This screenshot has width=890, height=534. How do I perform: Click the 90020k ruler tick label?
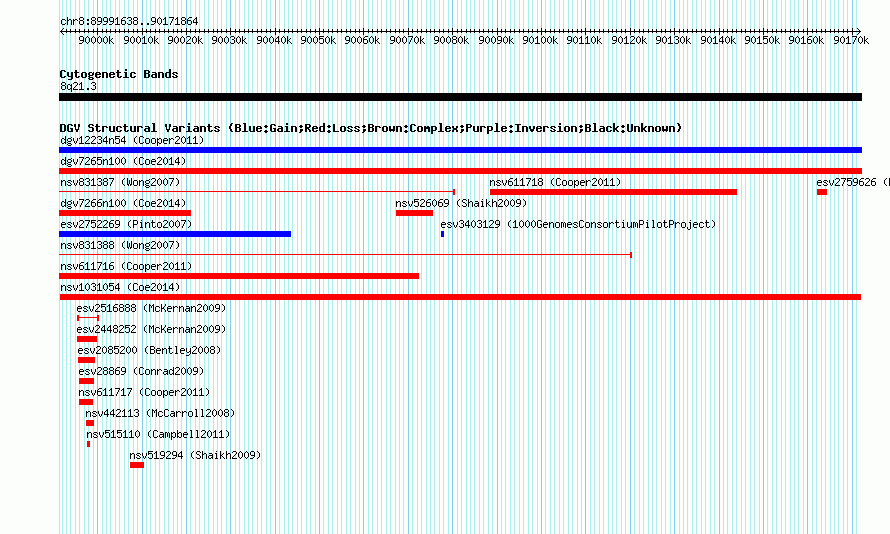pos(185,40)
